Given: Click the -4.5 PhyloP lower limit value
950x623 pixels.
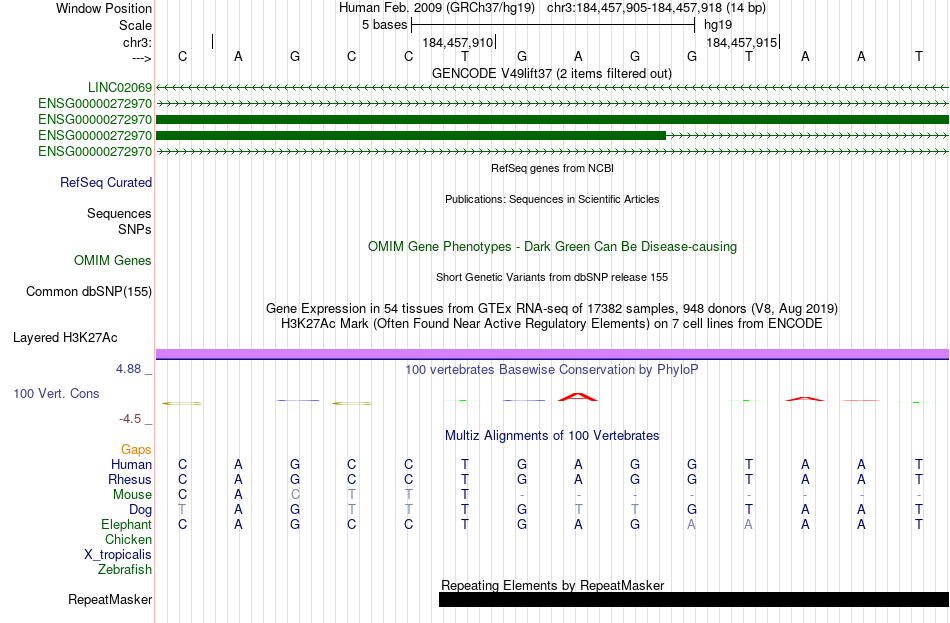Looking at the screenshot, I should coord(130,419).
